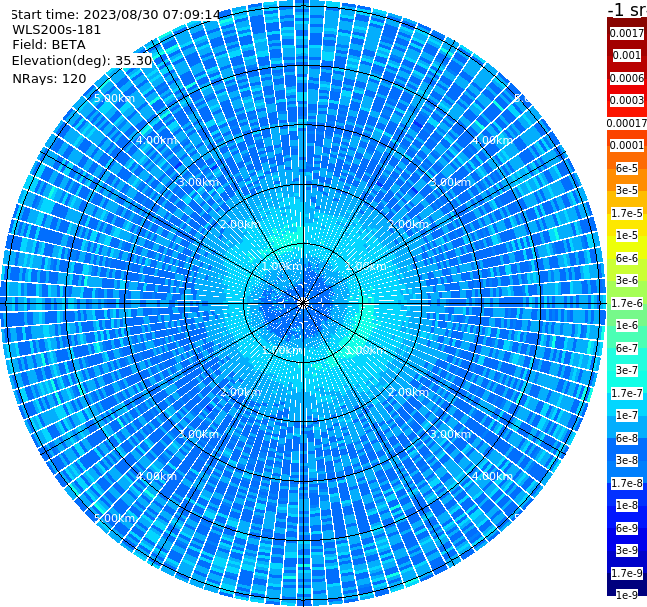Click the Field: BETA label
The width and height of the screenshot is (647, 607).
click(x=49, y=45)
